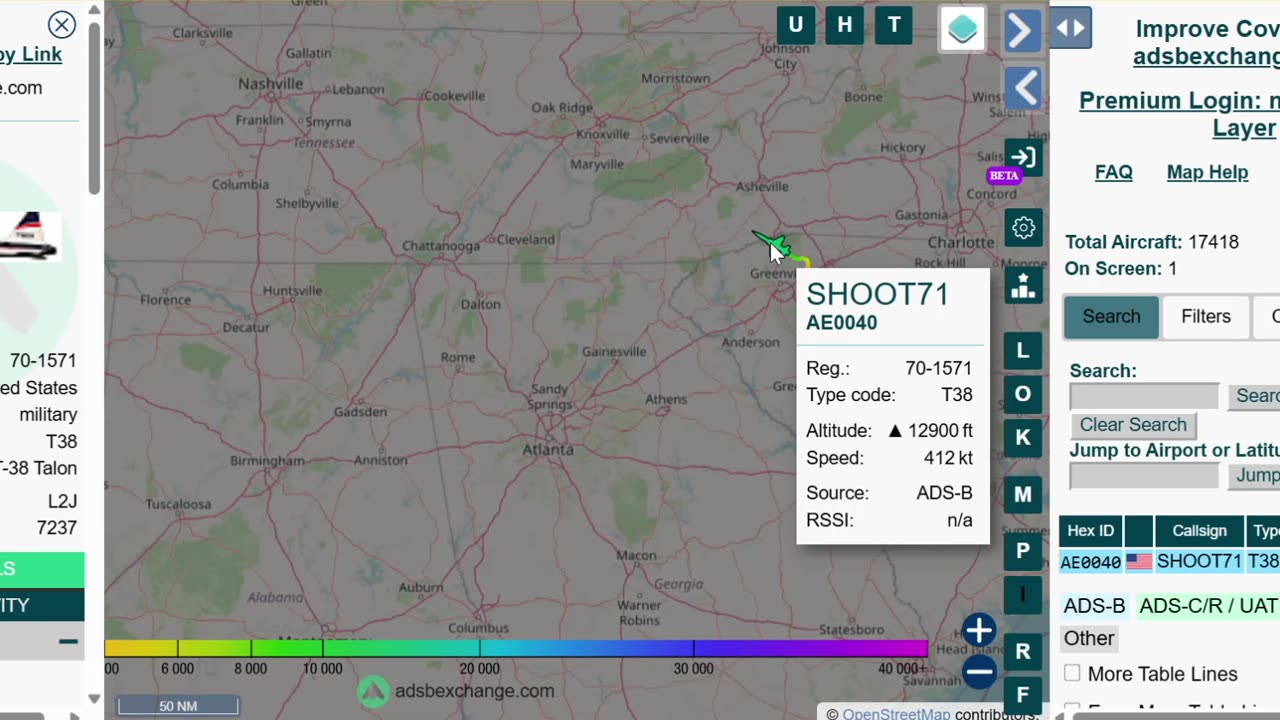Click the Search text input field

coord(1144,396)
